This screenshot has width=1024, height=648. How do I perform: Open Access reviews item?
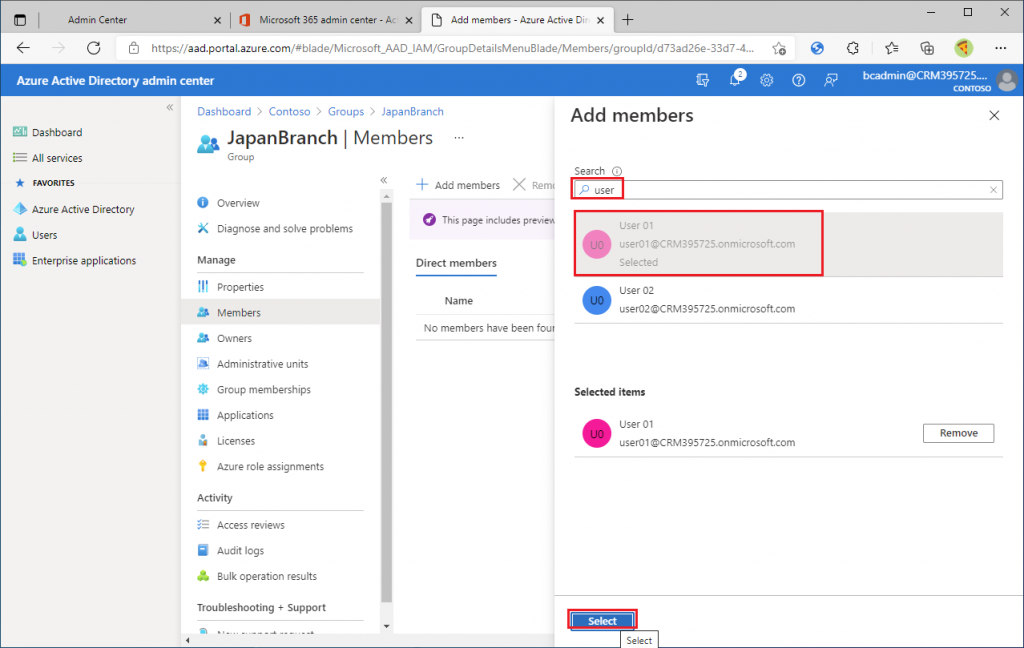[x=251, y=525]
